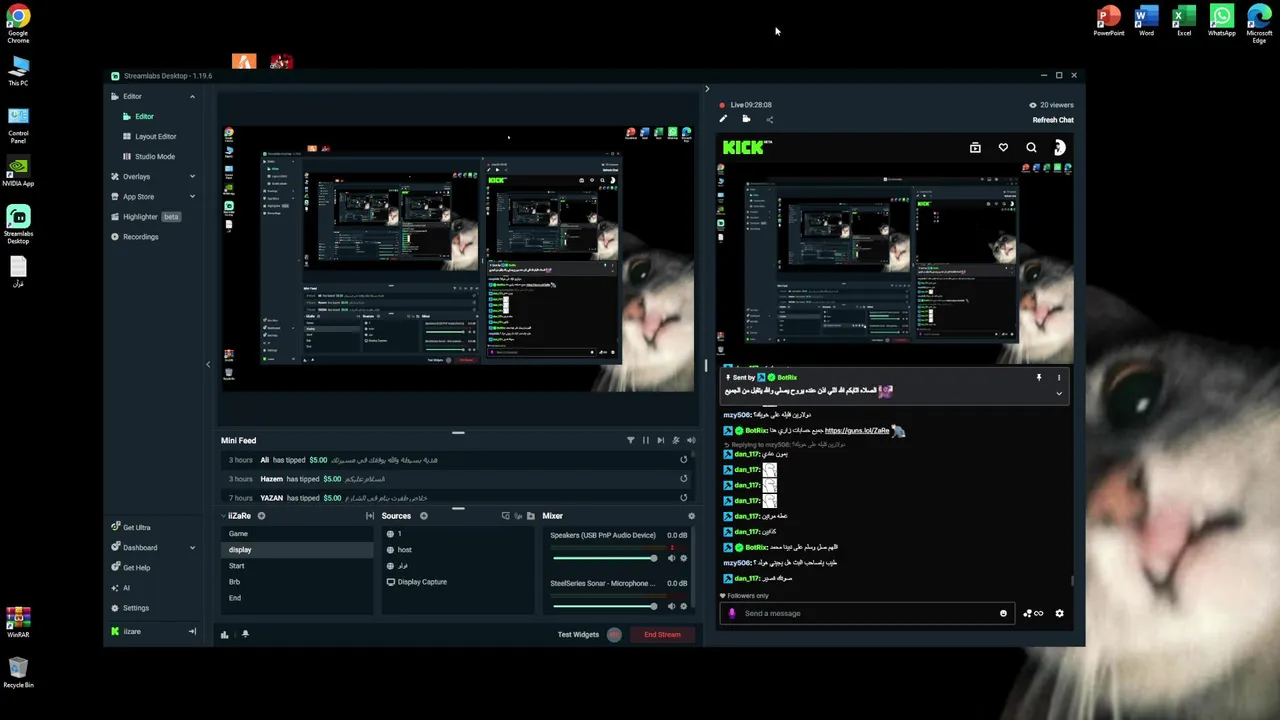The height and width of the screenshot is (720, 1280).
Task: Mute SteelSeries Sonar Microphone
Action: pos(671,606)
